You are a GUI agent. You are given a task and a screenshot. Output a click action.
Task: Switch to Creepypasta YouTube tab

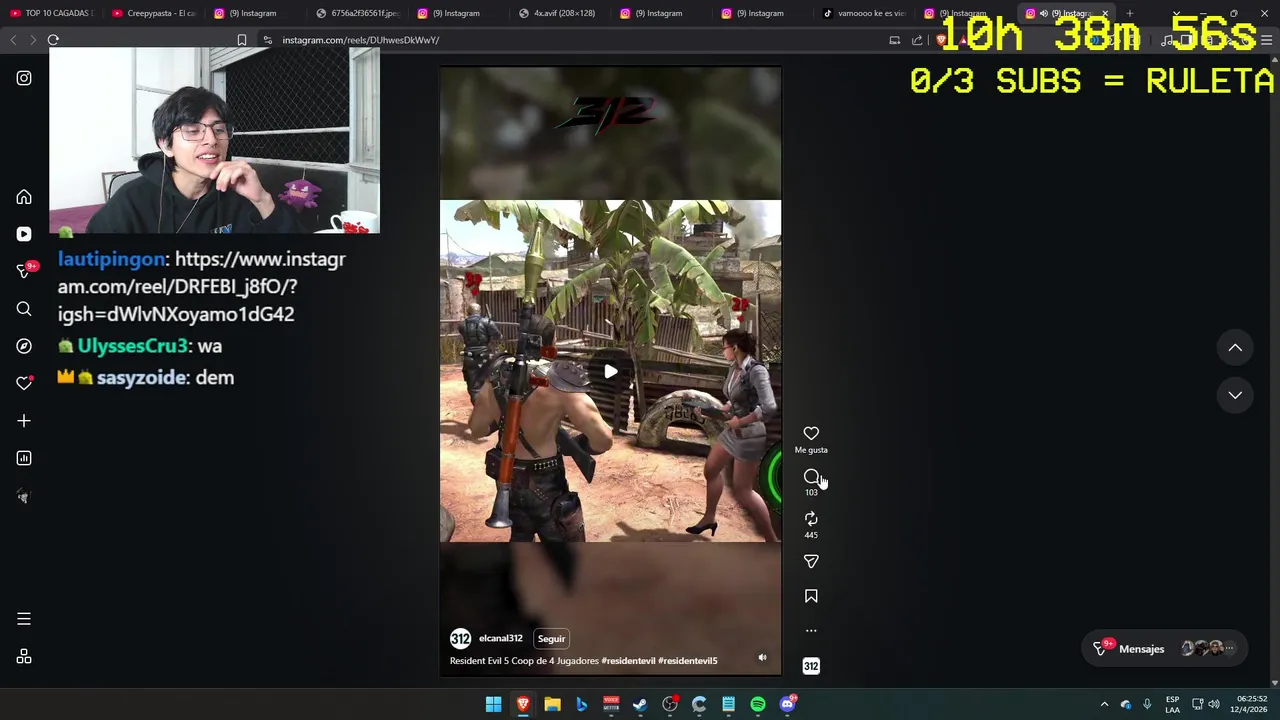154,13
